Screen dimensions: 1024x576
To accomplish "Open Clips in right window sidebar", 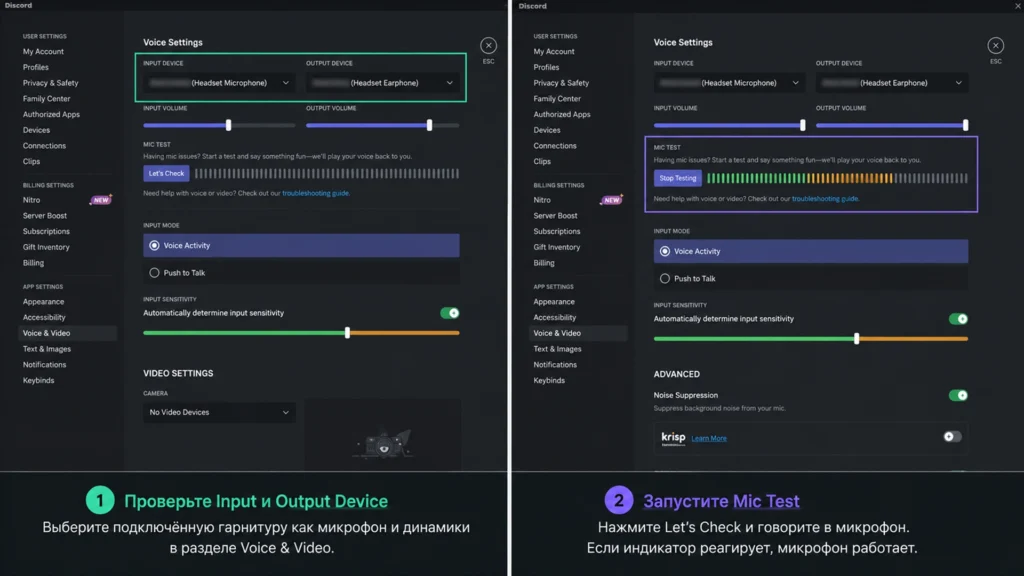I will coord(542,161).
